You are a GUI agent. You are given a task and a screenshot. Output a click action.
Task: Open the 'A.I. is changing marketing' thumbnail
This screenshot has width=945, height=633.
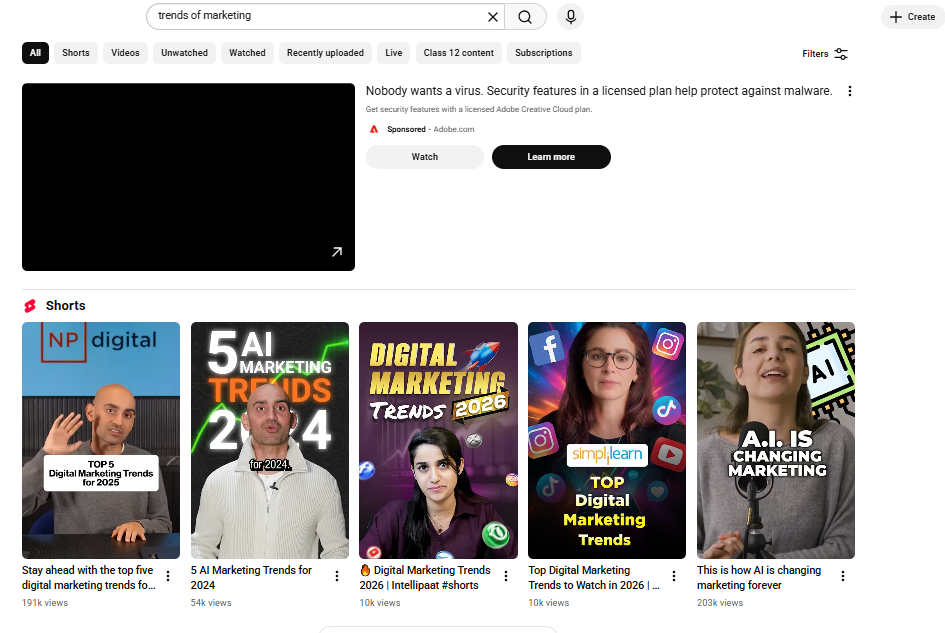[x=776, y=440]
